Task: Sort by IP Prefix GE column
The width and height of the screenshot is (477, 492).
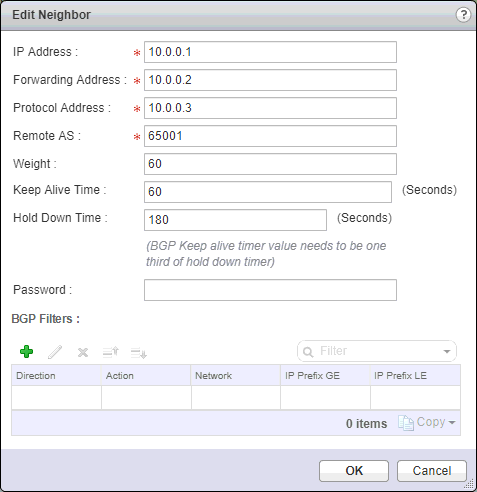Action: coord(325,376)
